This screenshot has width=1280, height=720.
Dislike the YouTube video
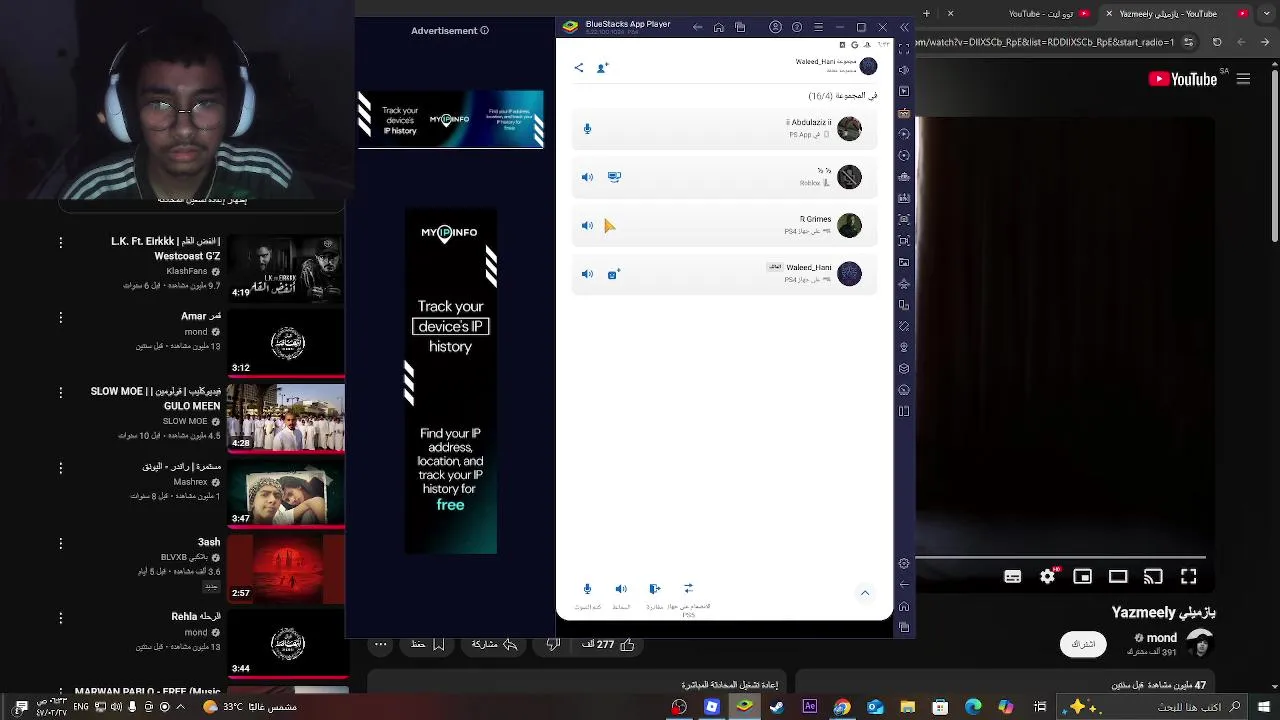click(553, 645)
